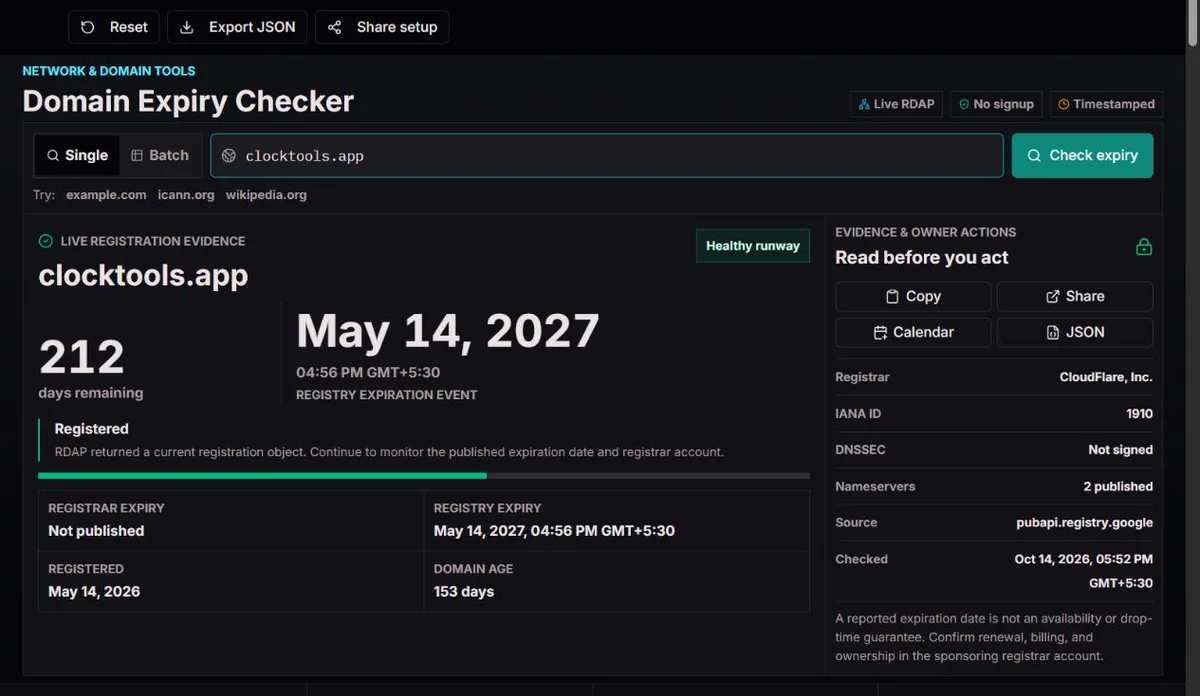Click the DNSSEC Not signed value
The image size is (1200, 696).
[1120, 450]
